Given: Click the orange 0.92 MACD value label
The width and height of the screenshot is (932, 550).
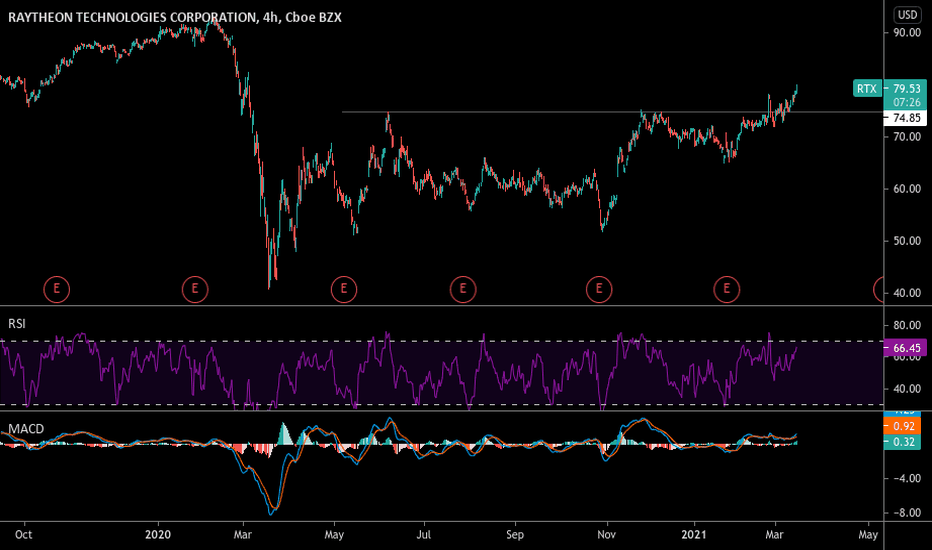Looking at the screenshot, I should [902, 426].
